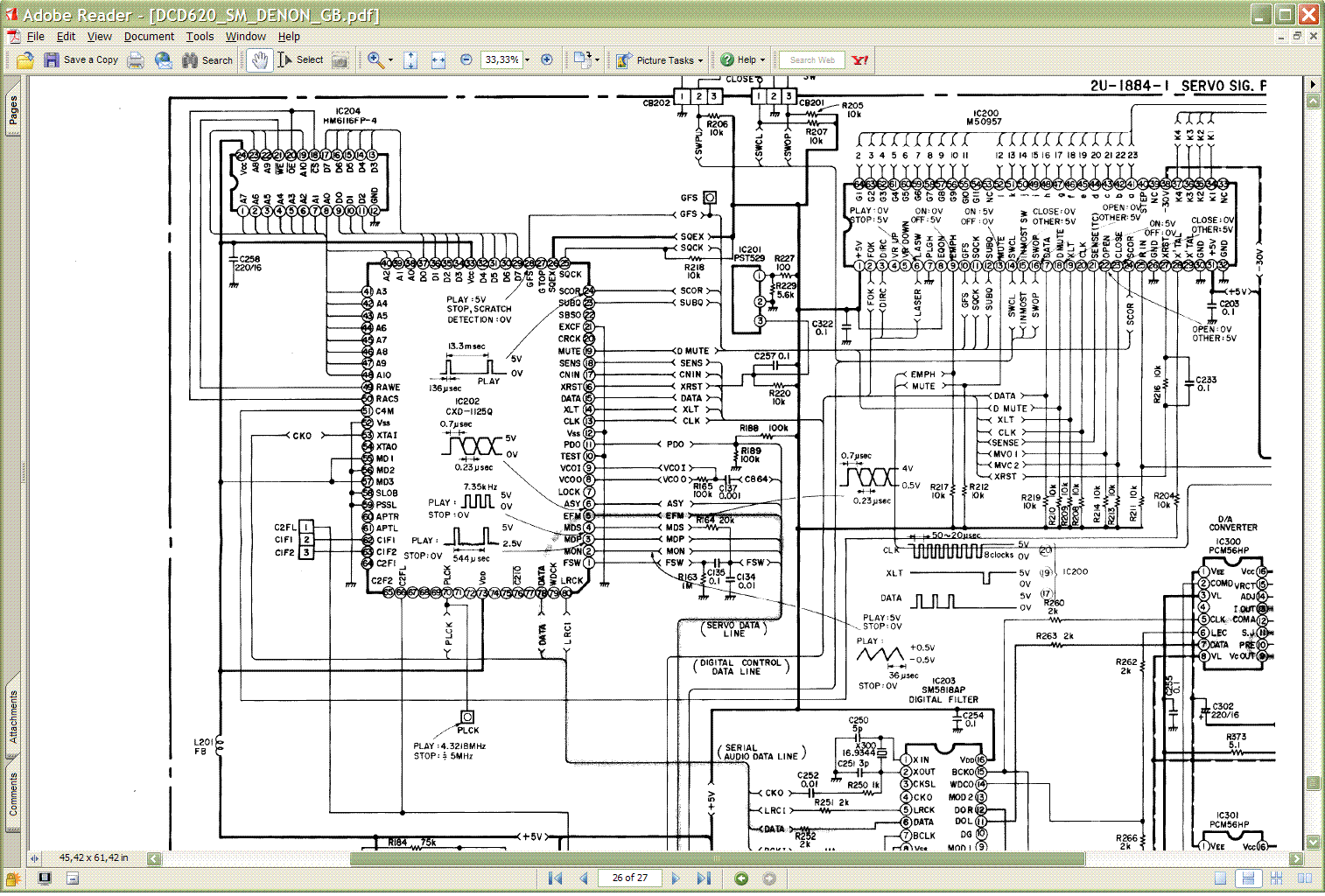Screen dimensions: 1325x896
Task: Click the page number field 26 of 27
Action: point(630,878)
